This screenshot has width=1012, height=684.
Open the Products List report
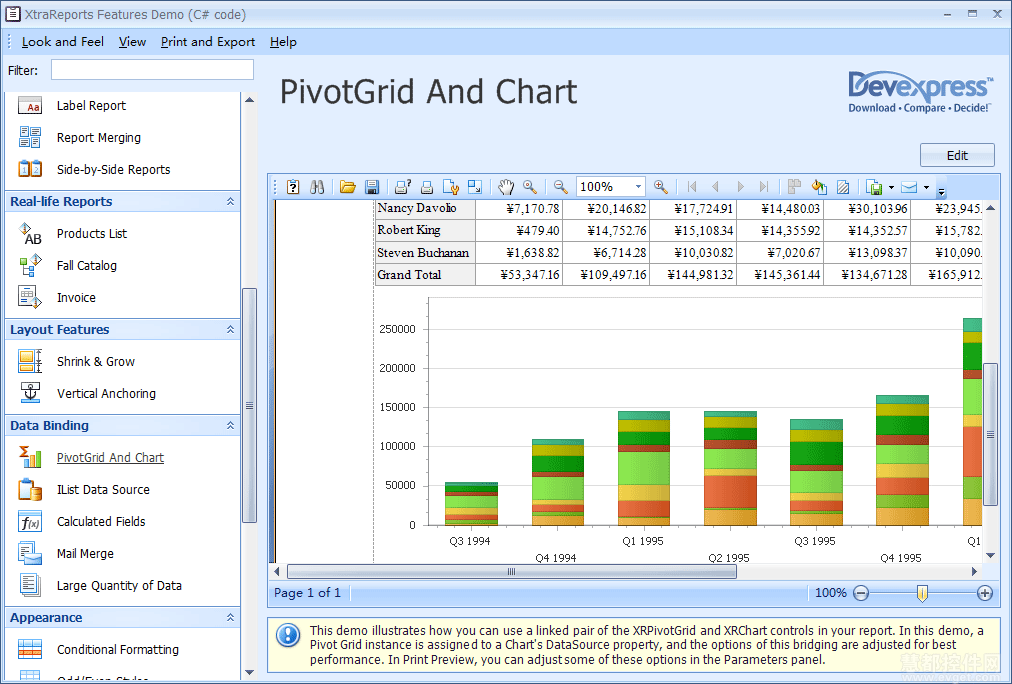(92, 234)
